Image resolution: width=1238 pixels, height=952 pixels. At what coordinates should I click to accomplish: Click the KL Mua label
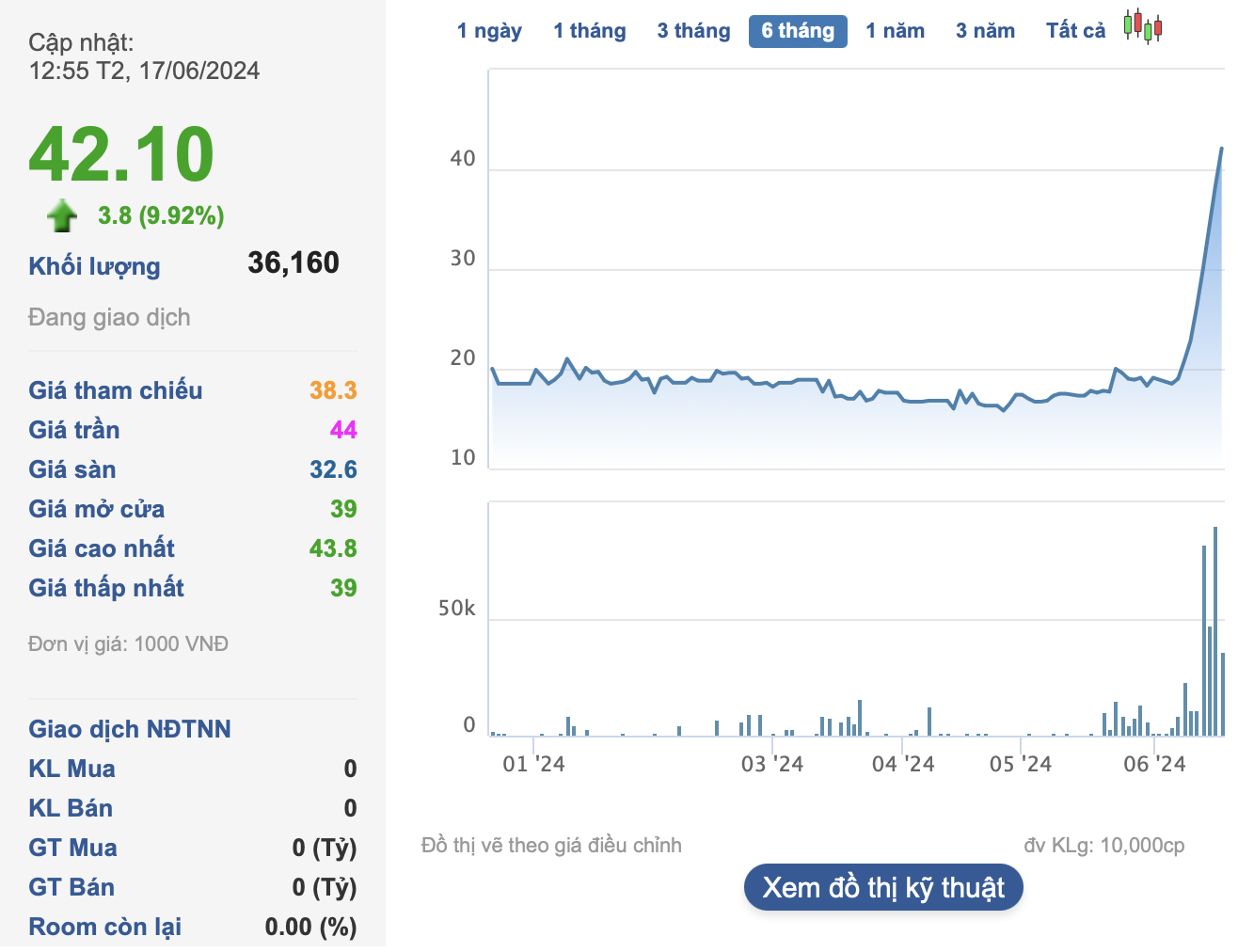coord(71,769)
